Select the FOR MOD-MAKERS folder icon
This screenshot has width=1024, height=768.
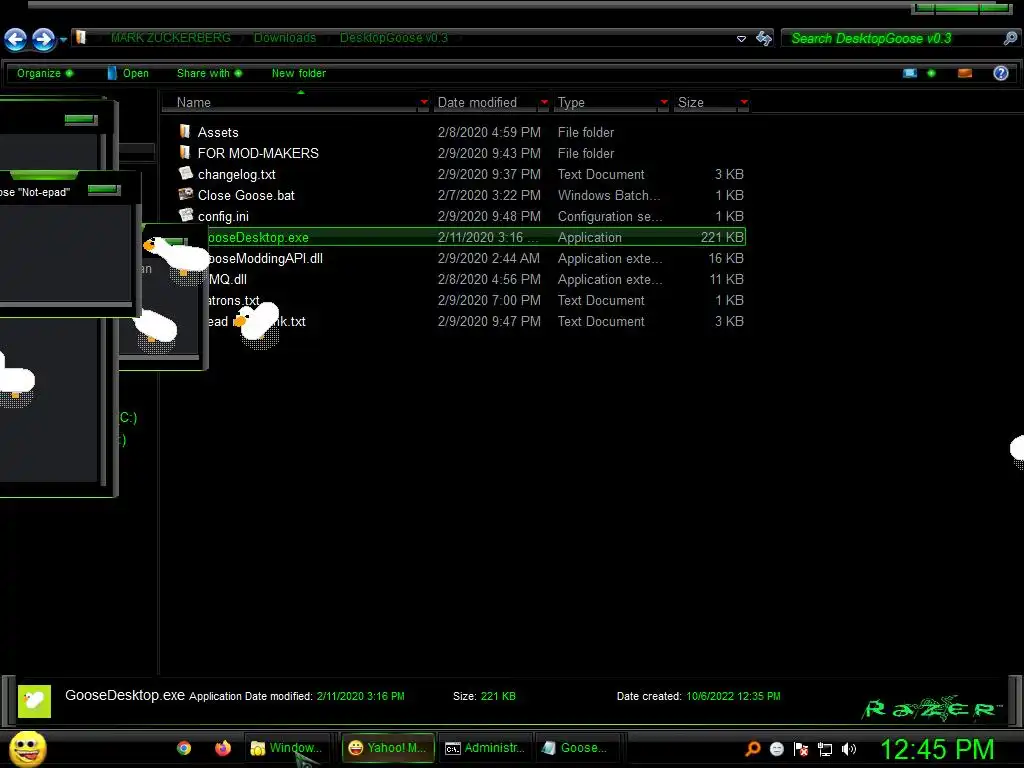point(185,152)
